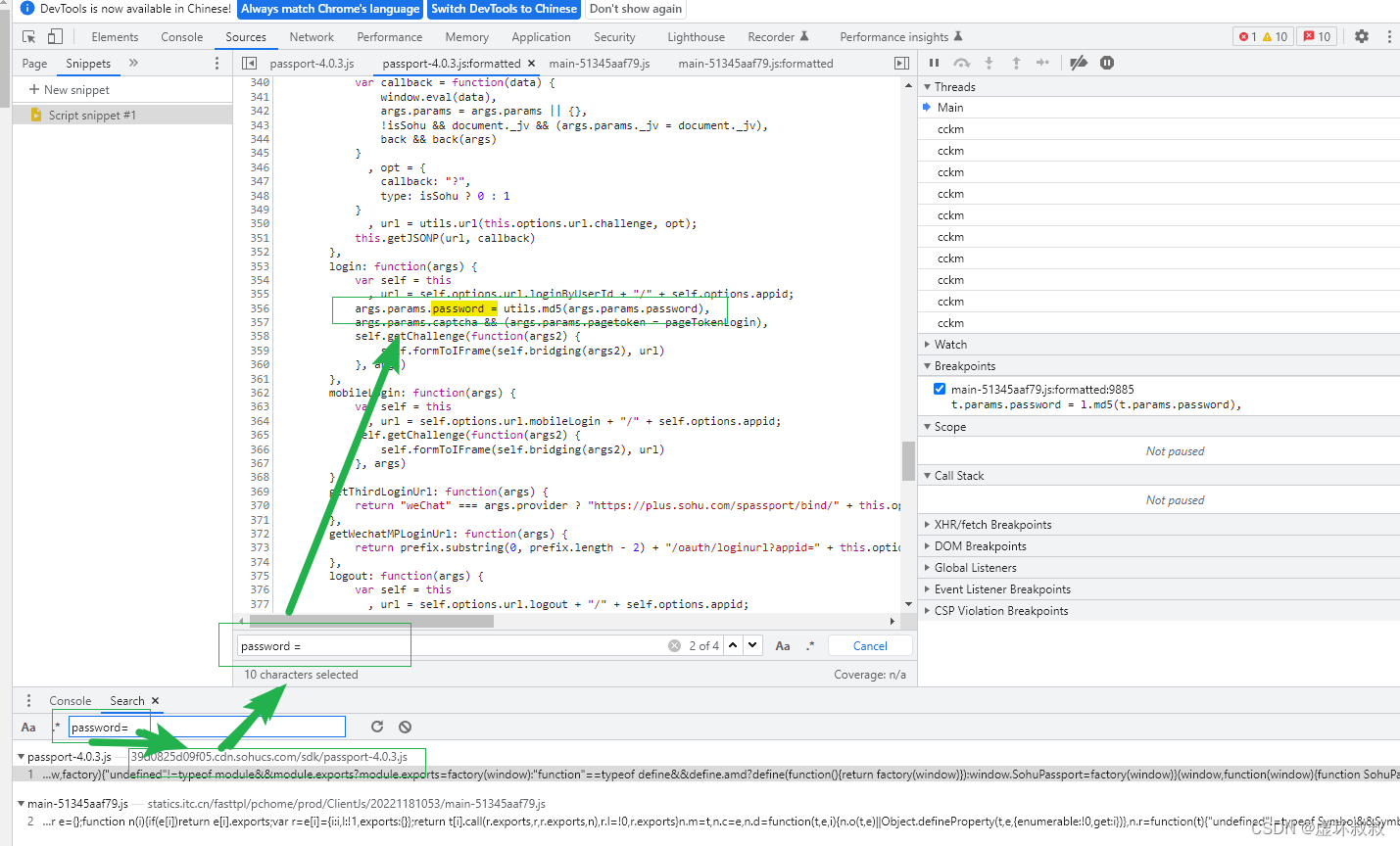Activate the inspect element picker icon

pos(29,36)
